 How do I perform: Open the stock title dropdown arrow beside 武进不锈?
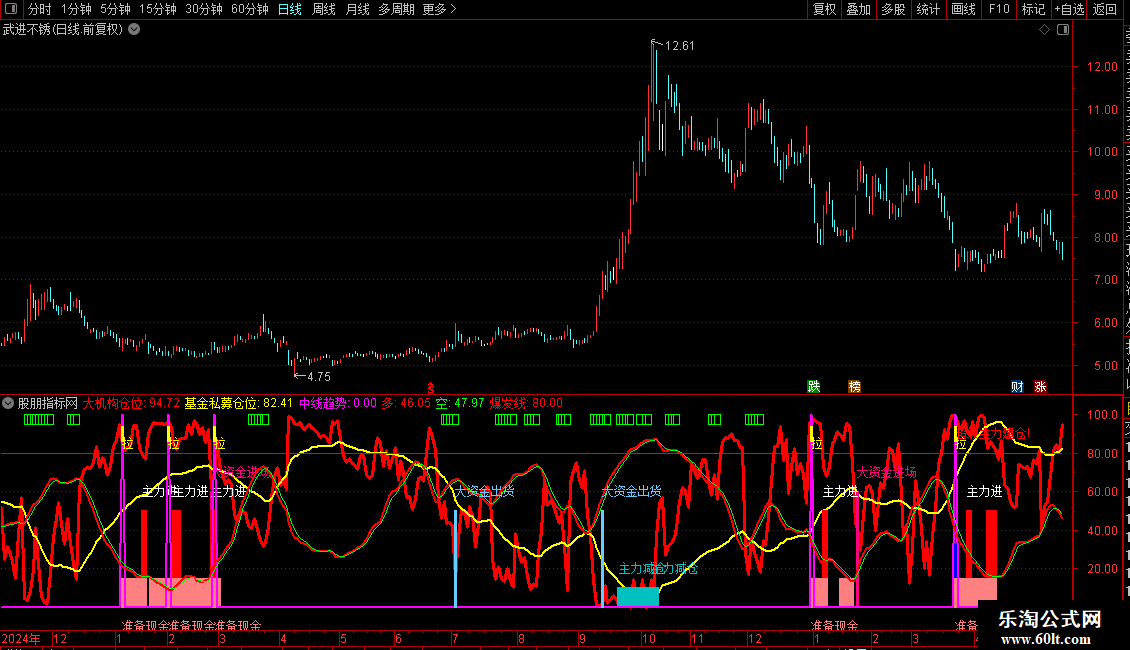click(x=134, y=29)
